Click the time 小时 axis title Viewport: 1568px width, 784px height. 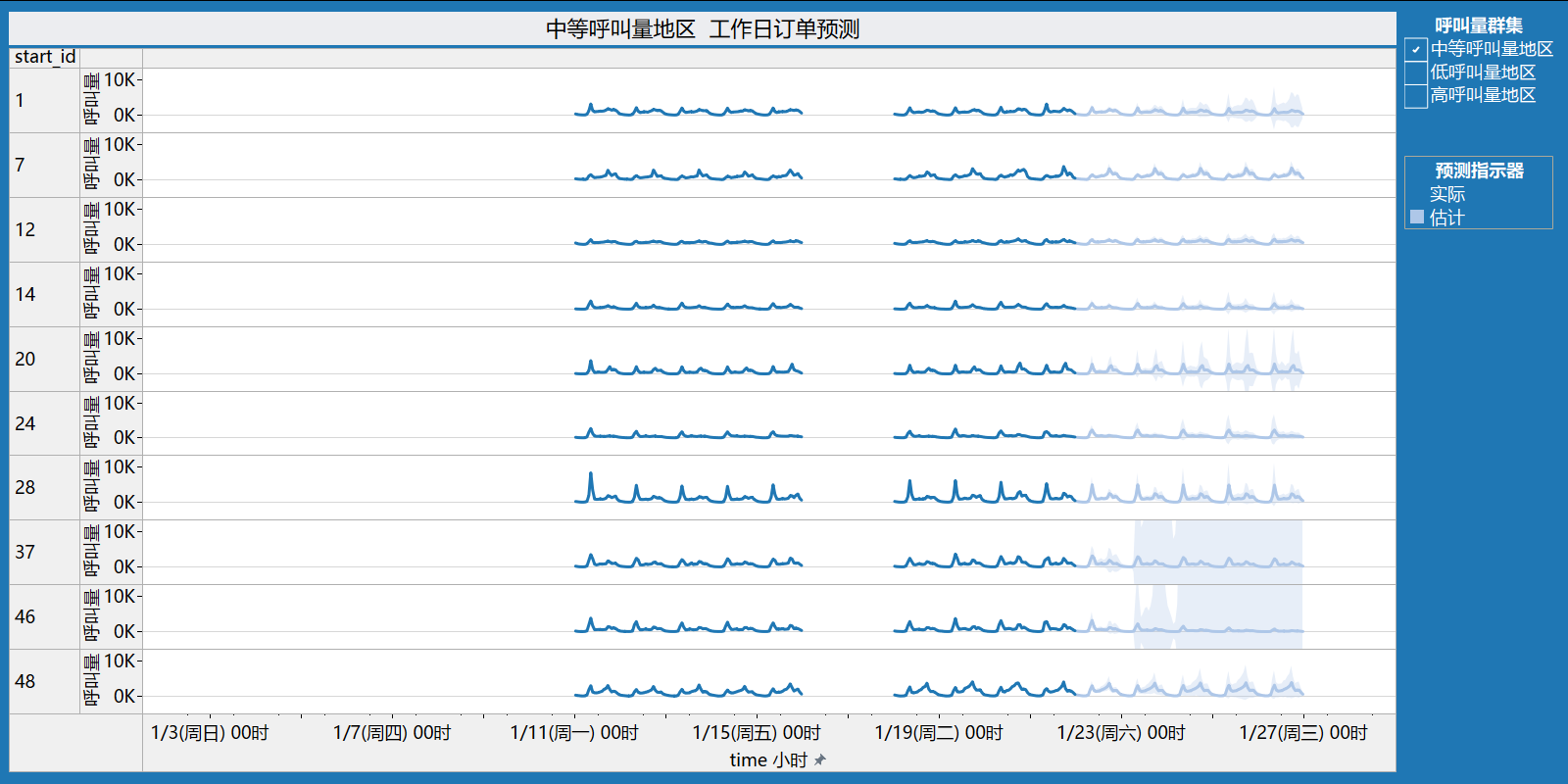point(768,759)
